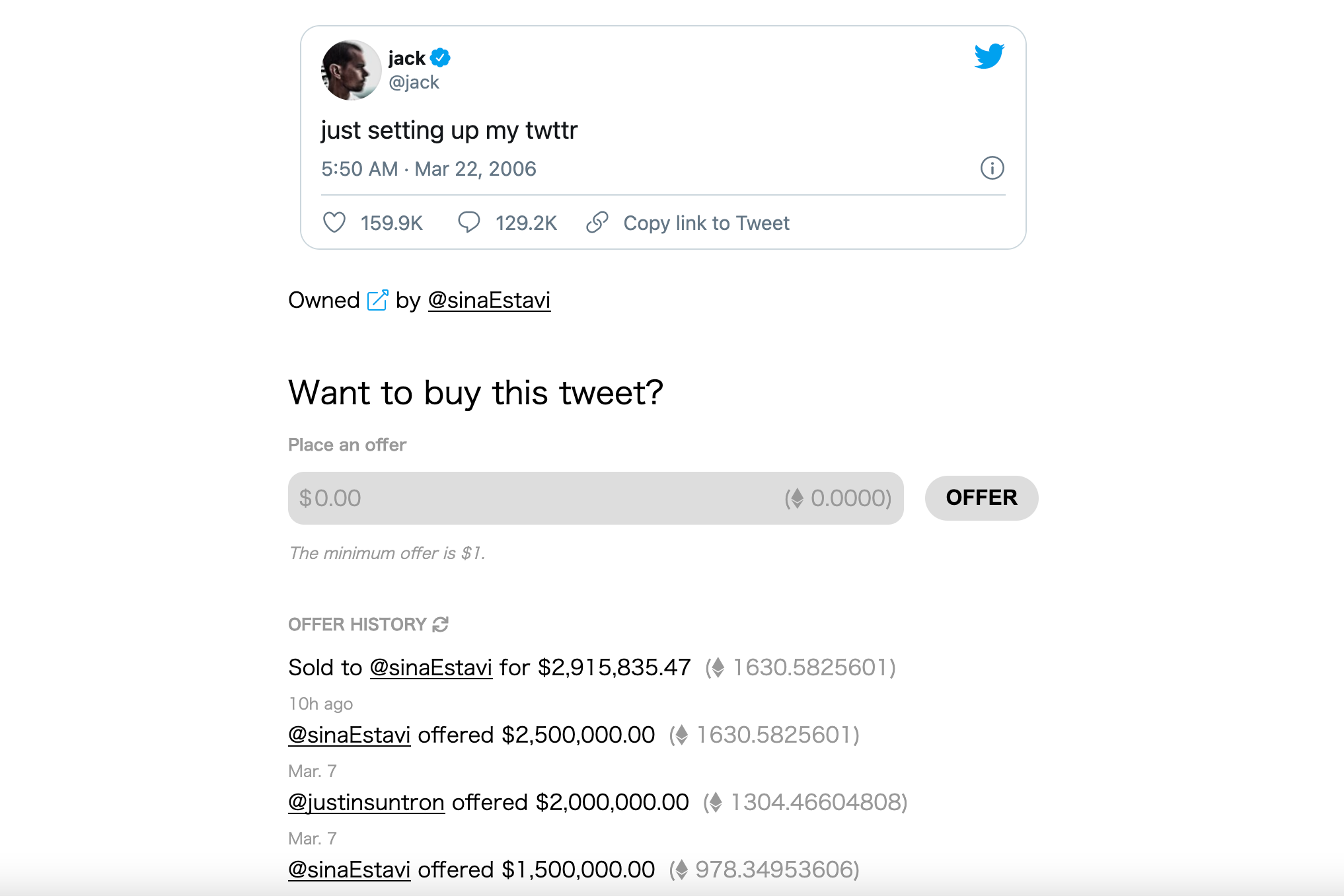Click the tweet info circle icon
Screen dimensions: 1344x896
pyautogui.click(x=992, y=168)
